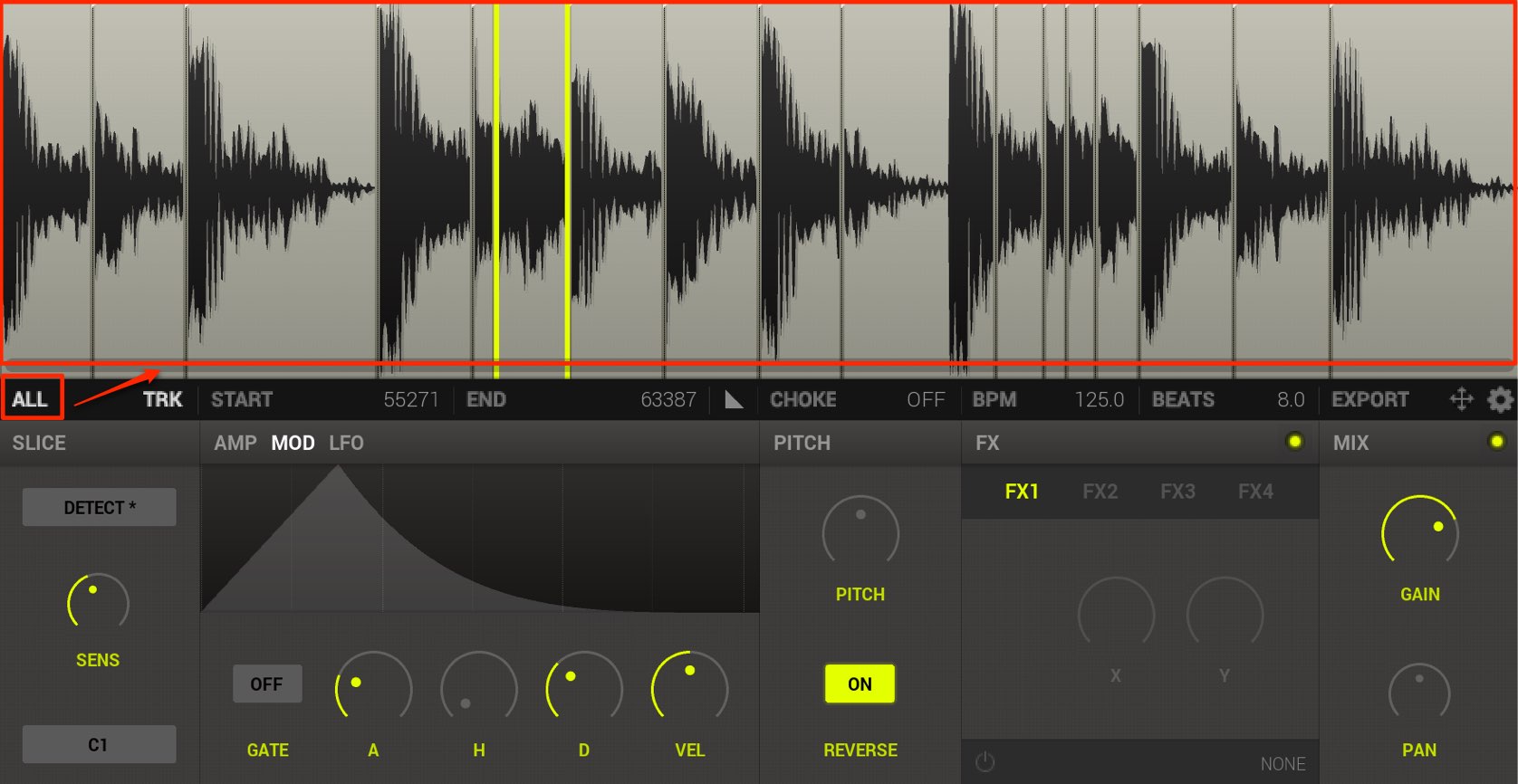Screen dimensions: 1518x784
Task: Open the FX3 slot tab
Action: (1177, 492)
